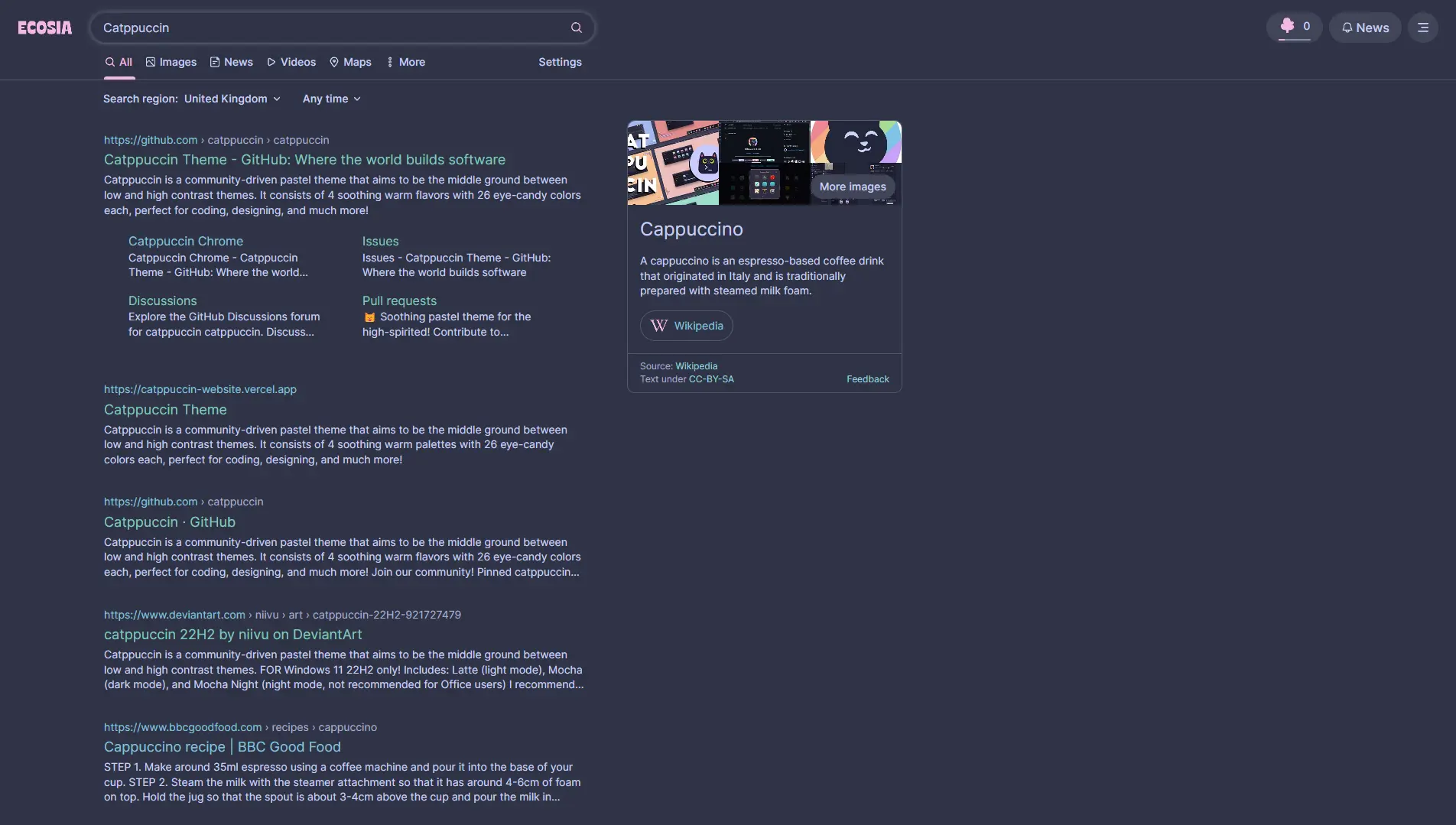Click the Cappuccino panel title
1456x825 pixels.
[691, 229]
